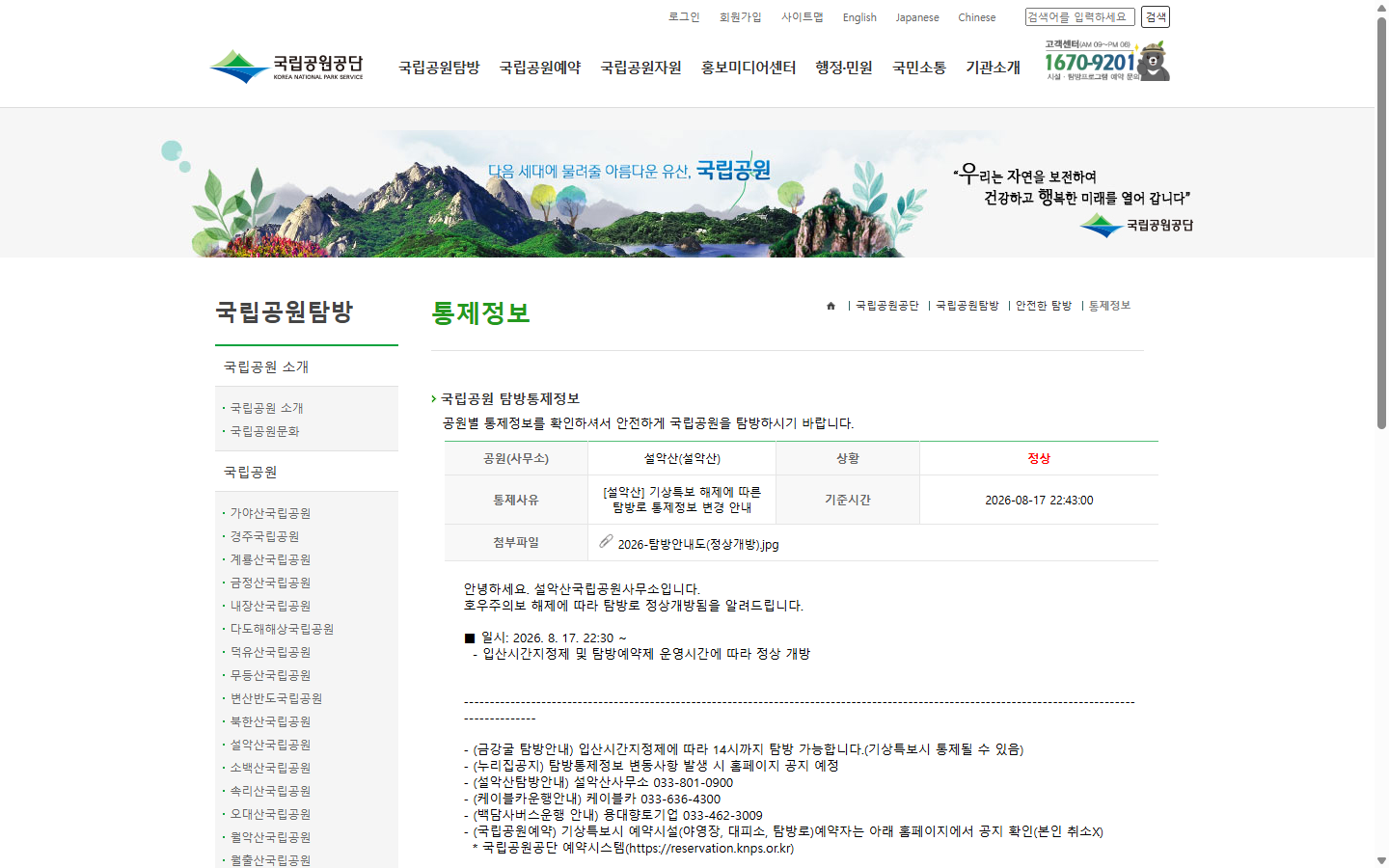Select 설악산국립공원 in the sidebar
Viewport: 1389px width, 868px height.
pyautogui.click(x=271, y=745)
